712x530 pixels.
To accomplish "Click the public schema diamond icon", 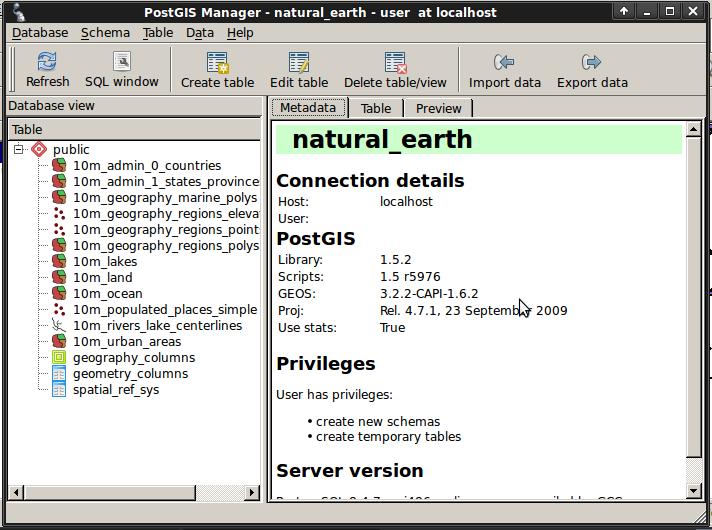I will point(40,149).
